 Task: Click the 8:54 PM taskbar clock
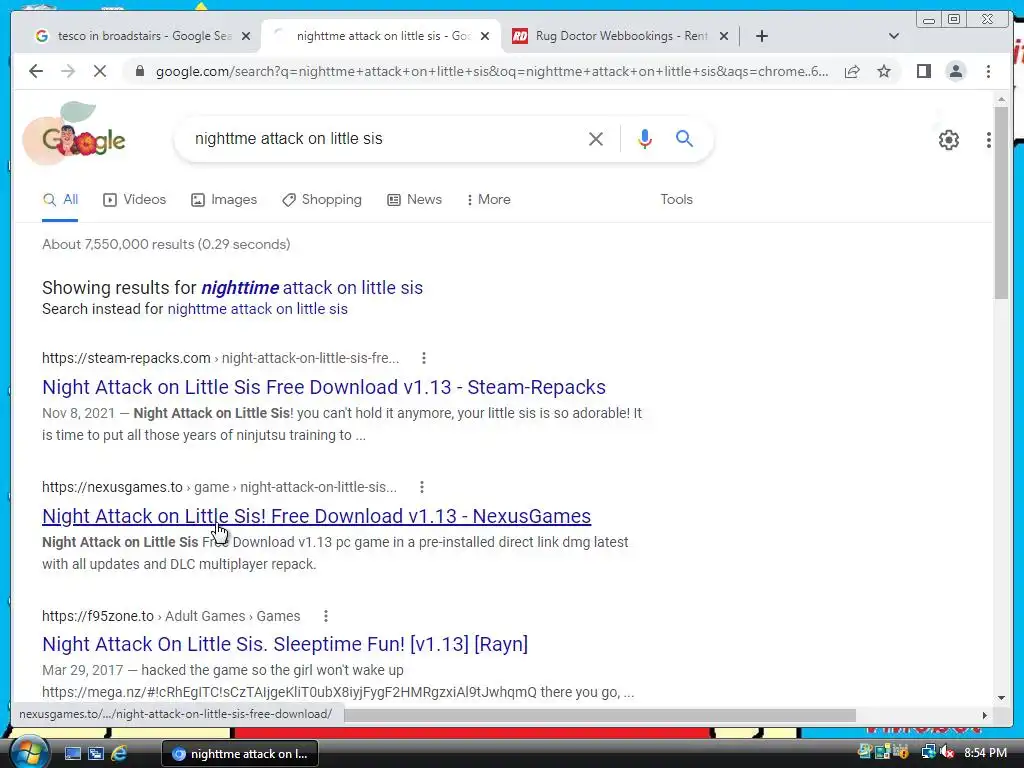985,753
